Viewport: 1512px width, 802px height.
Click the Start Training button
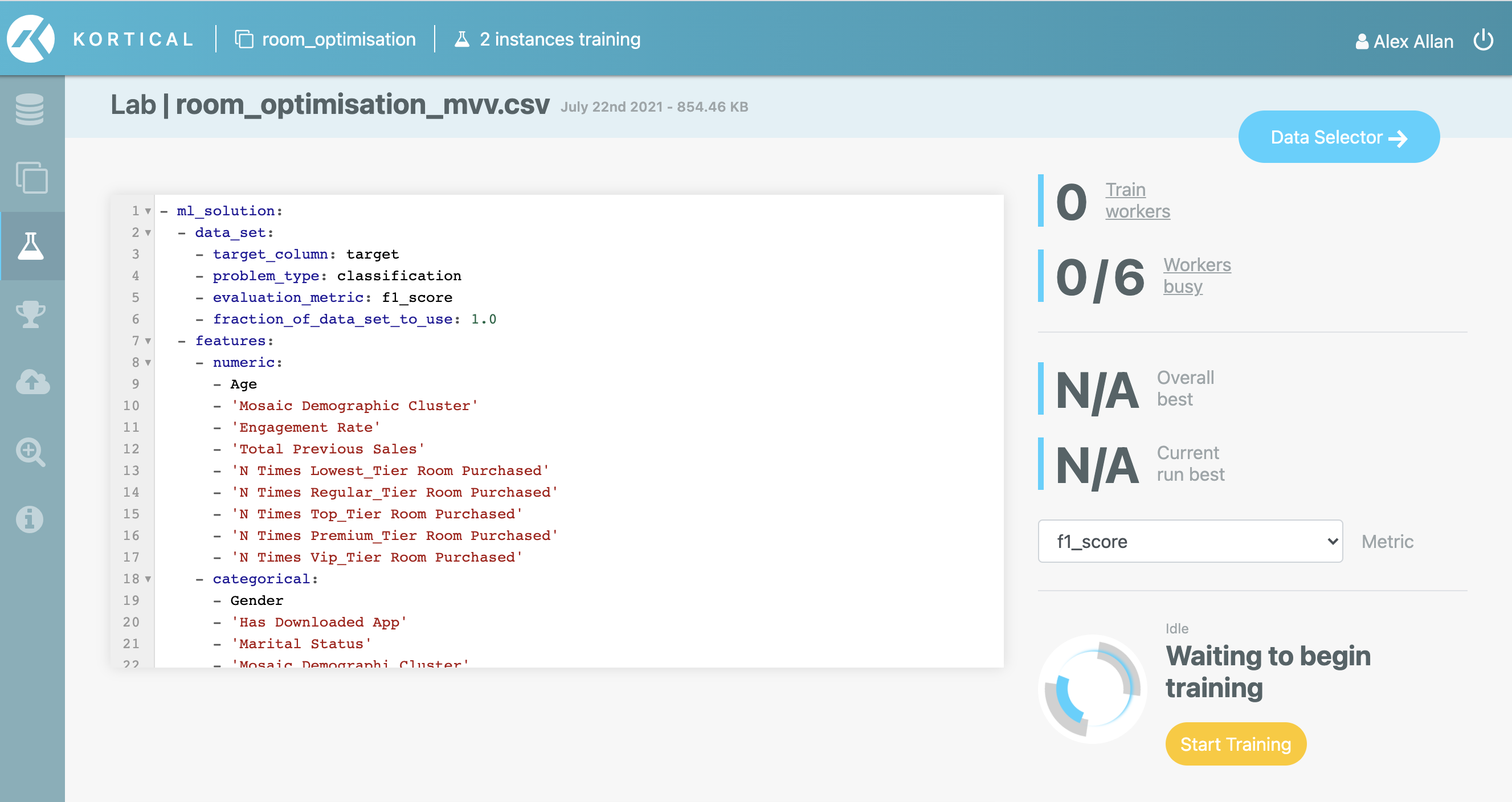[1235, 743]
